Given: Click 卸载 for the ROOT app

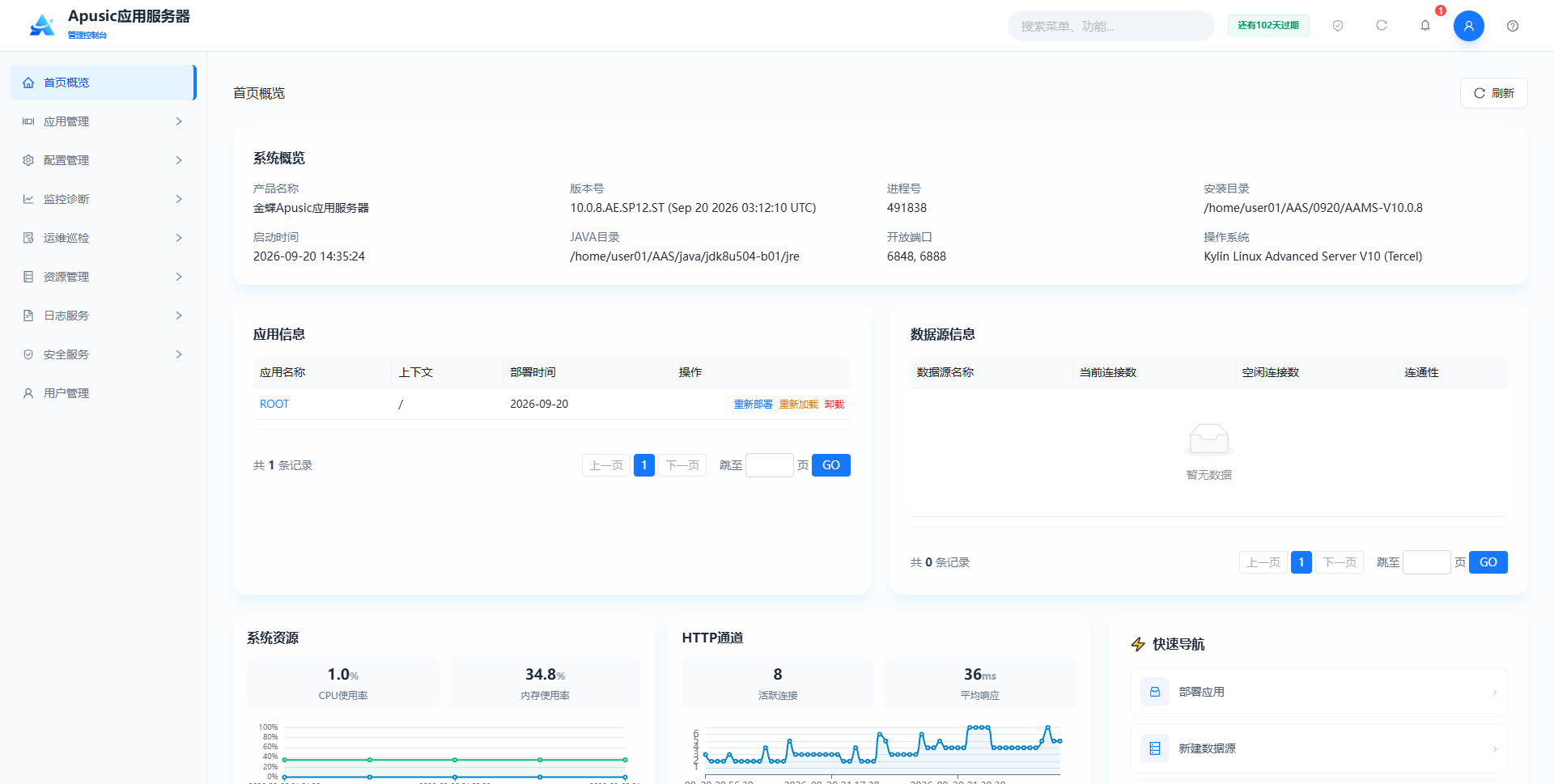Looking at the screenshot, I should click(x=834, y=405).
